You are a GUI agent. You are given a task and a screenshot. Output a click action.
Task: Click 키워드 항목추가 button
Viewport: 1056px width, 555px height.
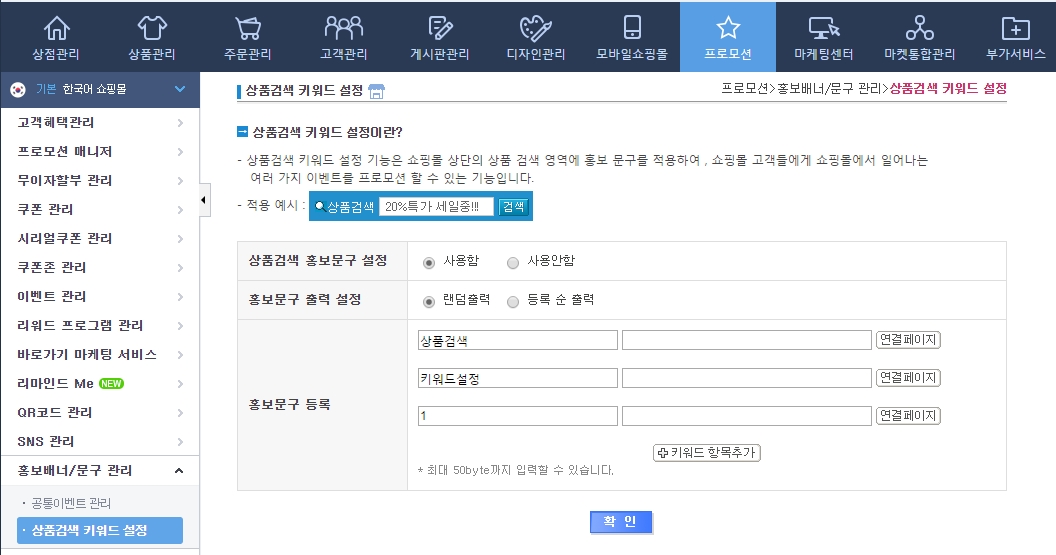[707, 453]
